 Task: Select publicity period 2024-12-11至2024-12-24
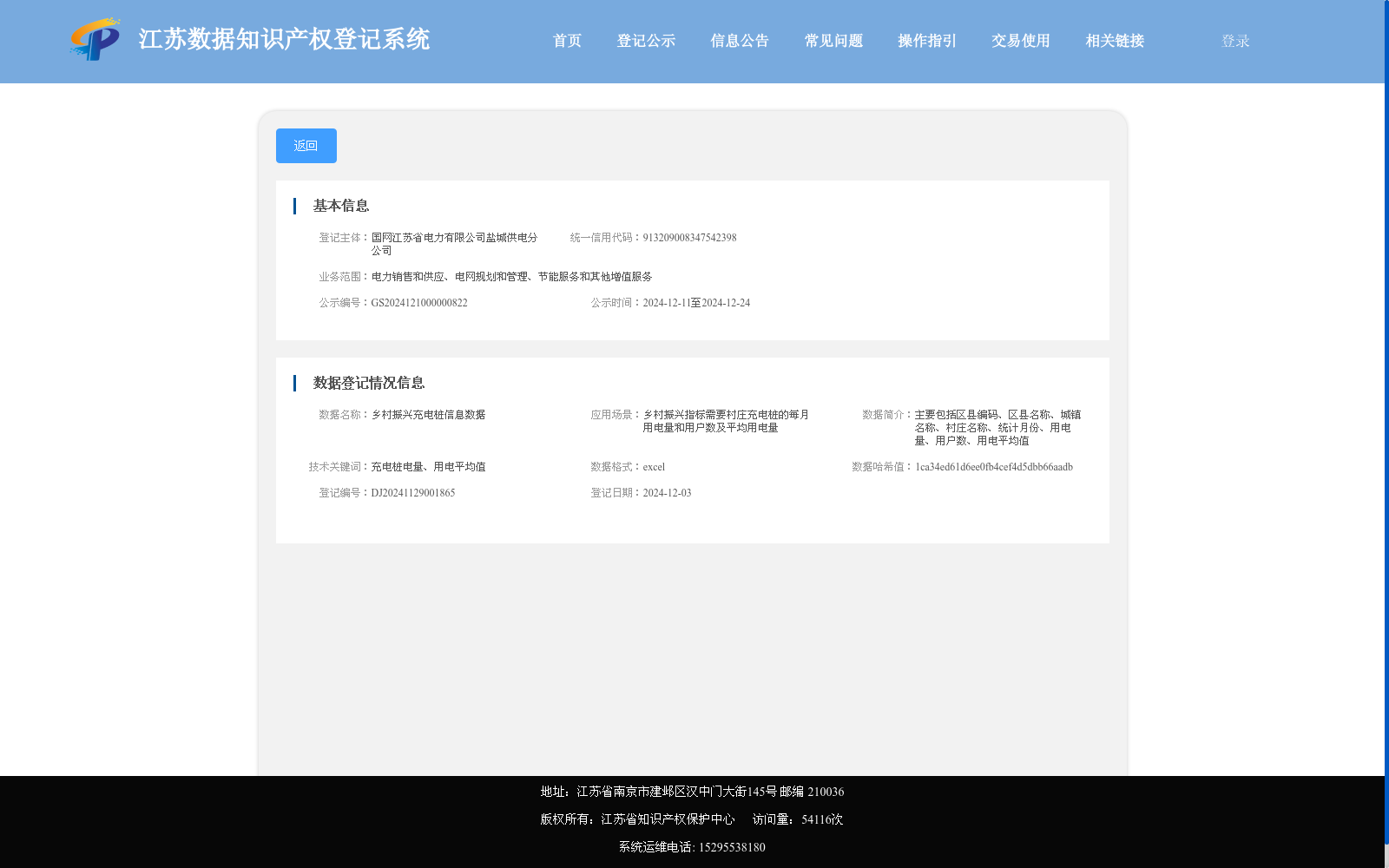point(696,303)
